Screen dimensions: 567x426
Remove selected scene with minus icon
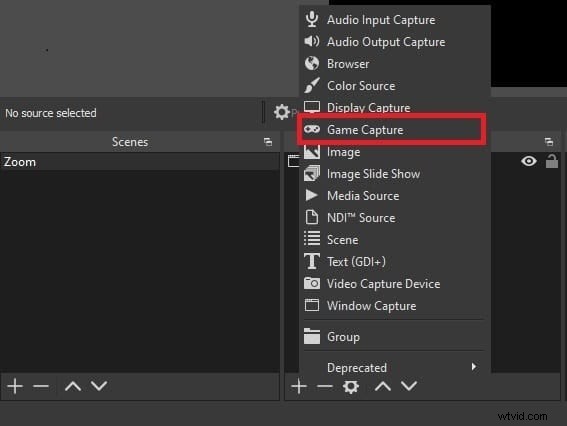coord(41,386)
